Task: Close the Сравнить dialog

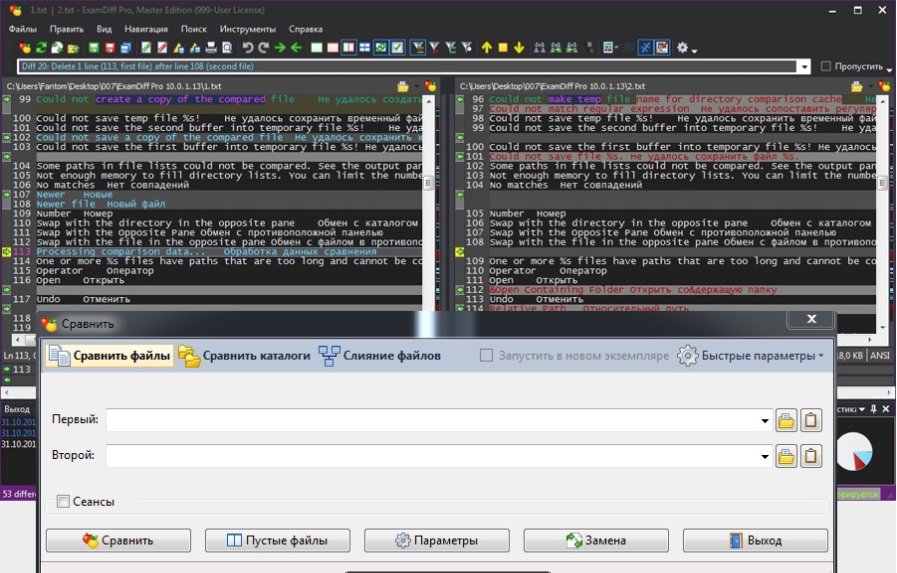Action: point(811,319)
